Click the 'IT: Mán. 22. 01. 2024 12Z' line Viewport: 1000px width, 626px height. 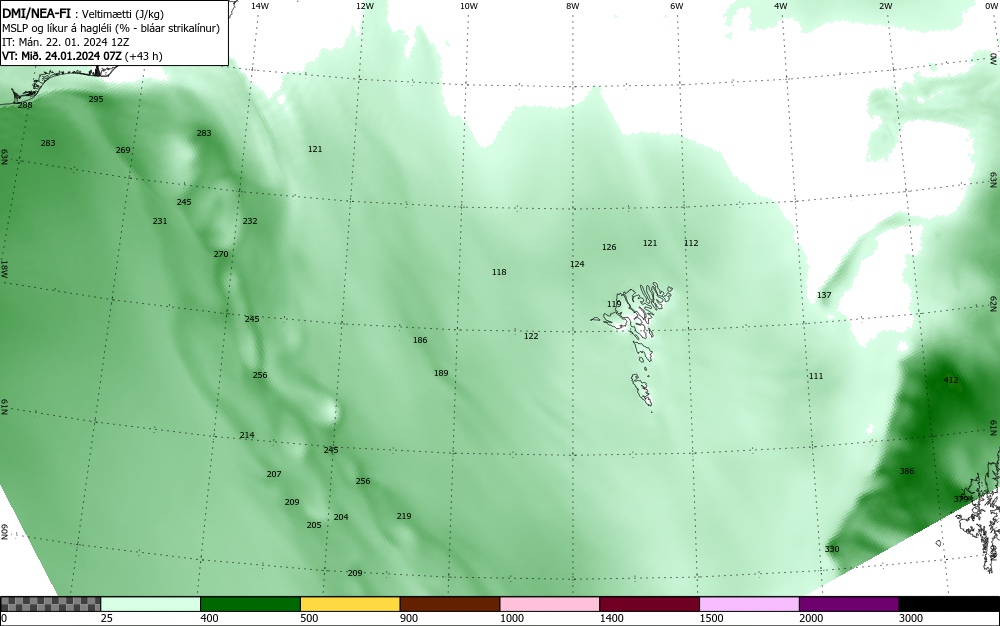[66, 42]
